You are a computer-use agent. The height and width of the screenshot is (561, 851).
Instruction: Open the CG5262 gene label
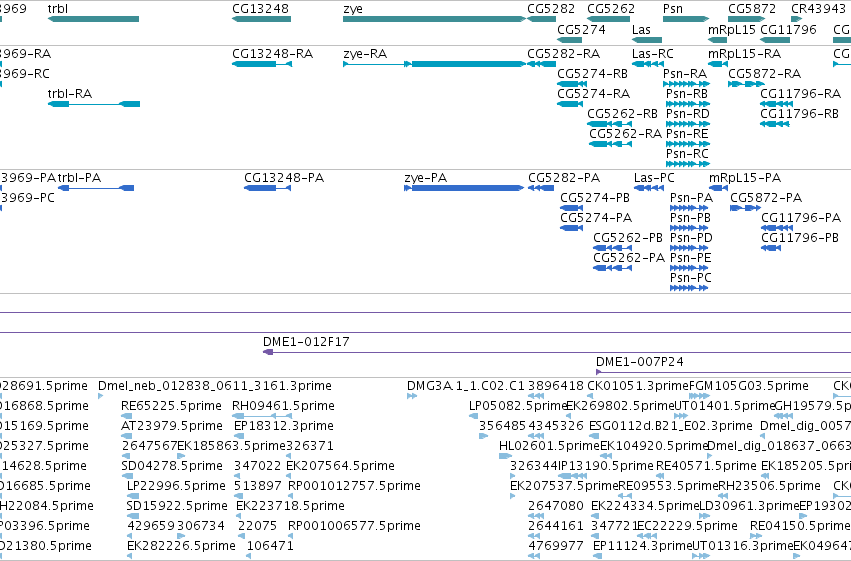611,9
